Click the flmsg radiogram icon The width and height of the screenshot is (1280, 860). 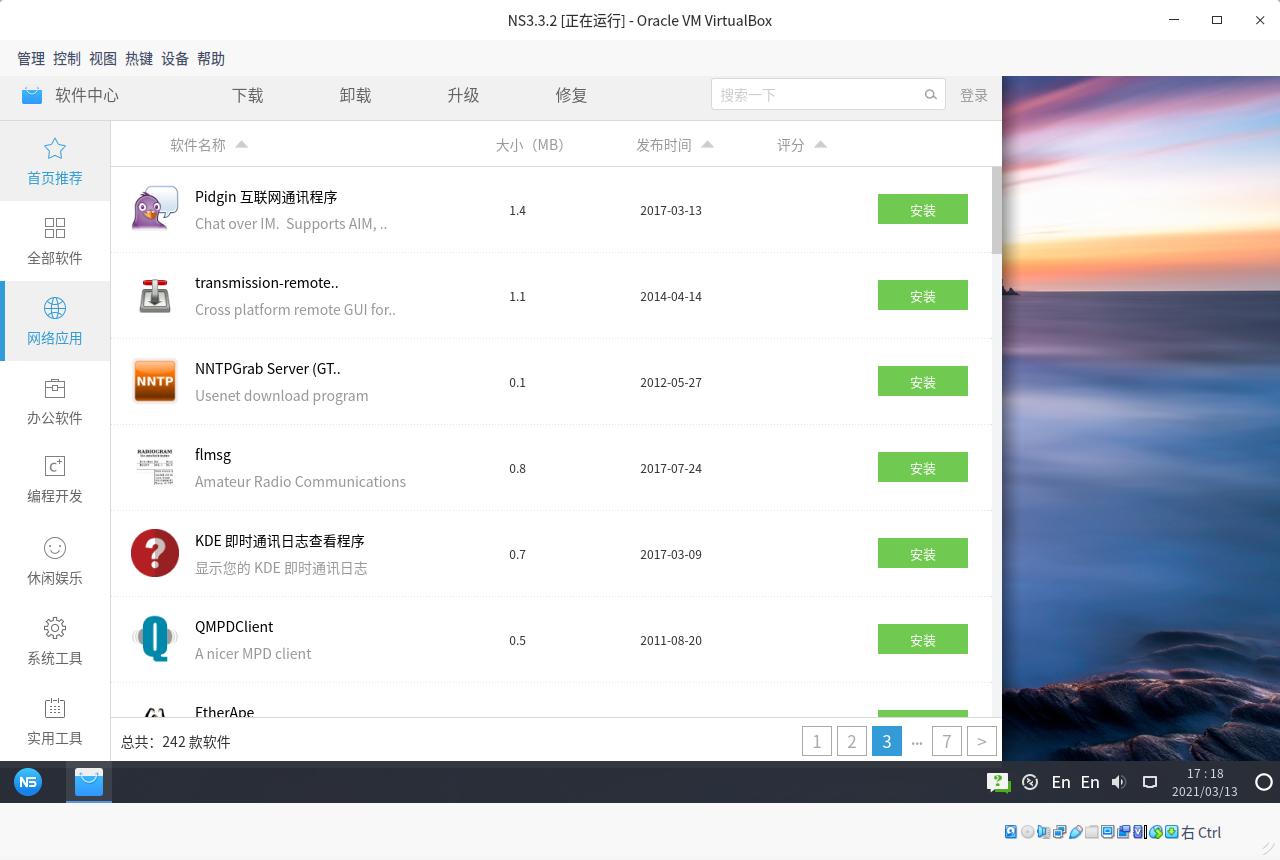click(x=155, y=467)
